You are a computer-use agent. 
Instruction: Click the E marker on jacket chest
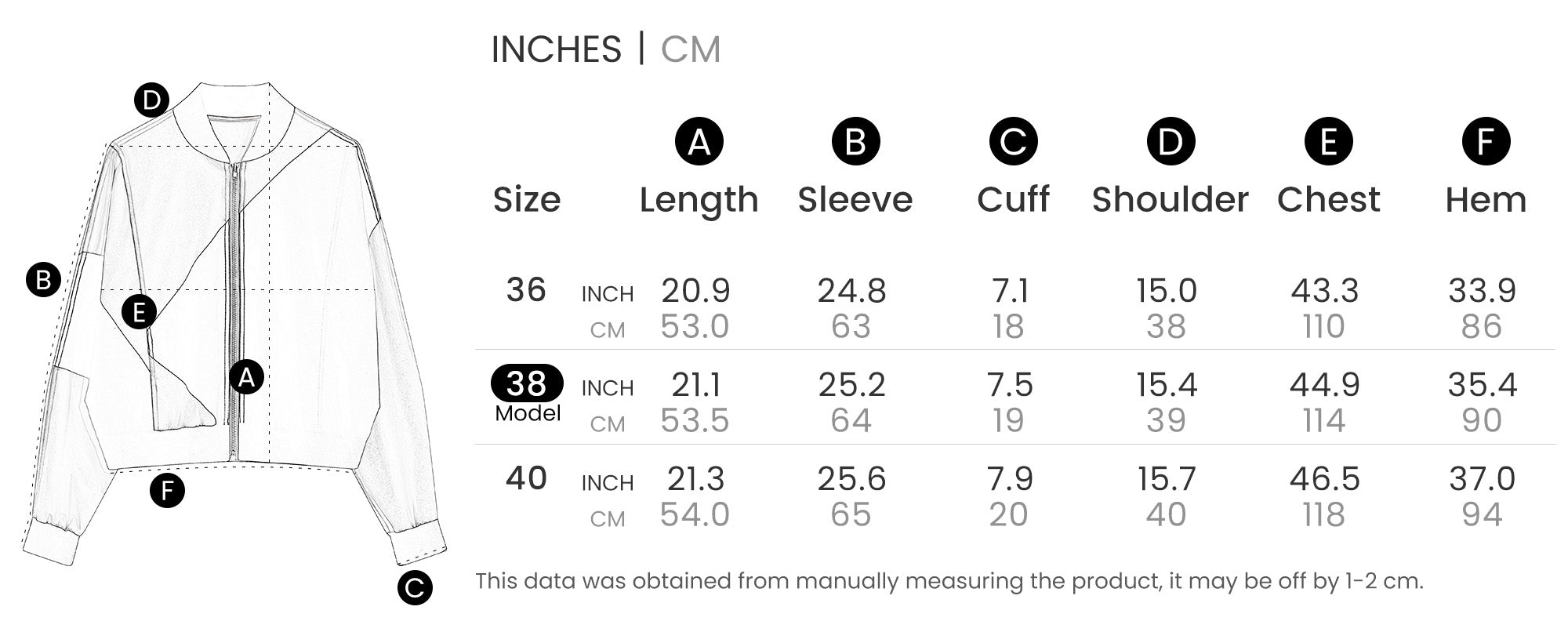coord(140,312)
